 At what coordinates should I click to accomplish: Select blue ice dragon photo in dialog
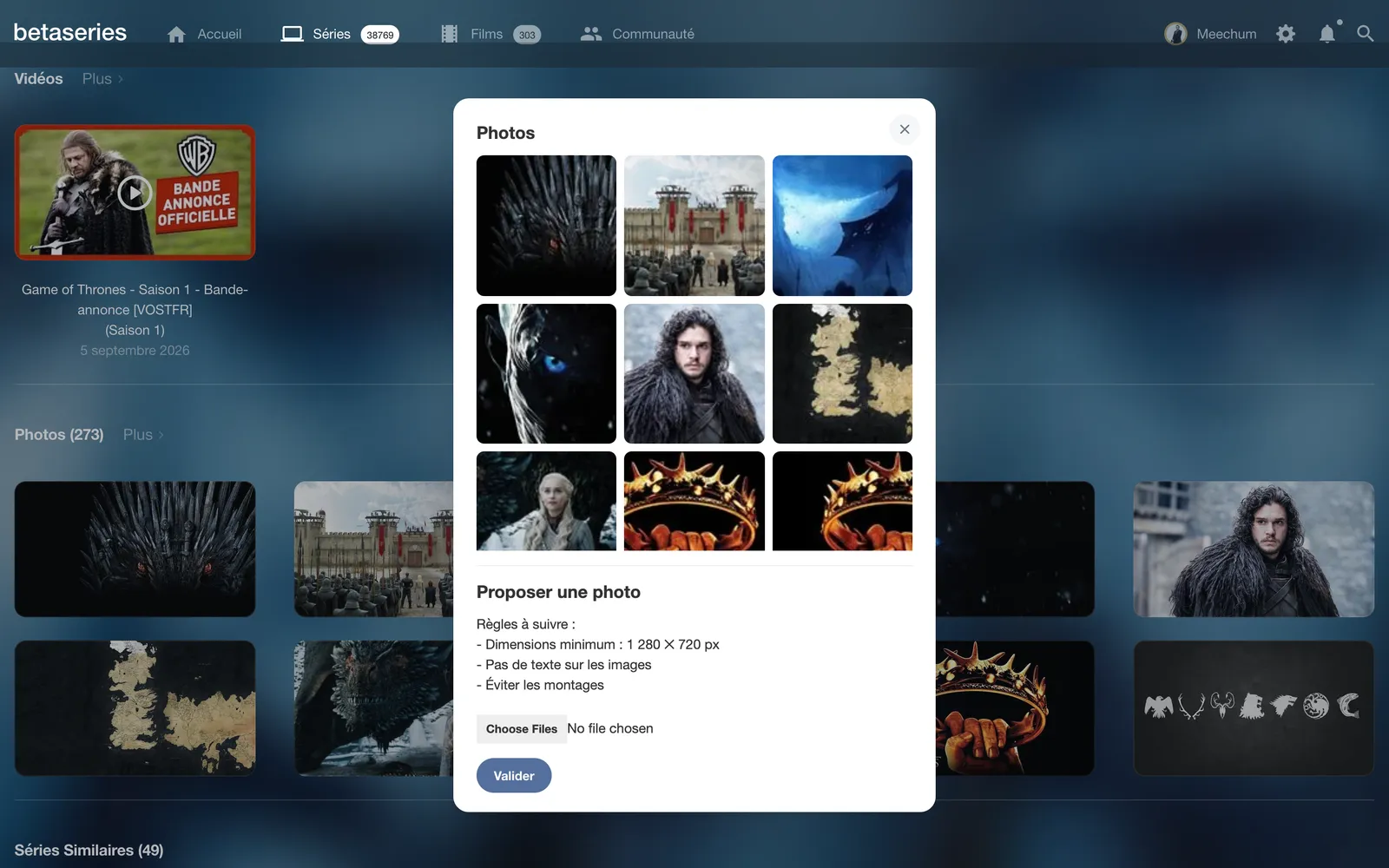point(842,226)
